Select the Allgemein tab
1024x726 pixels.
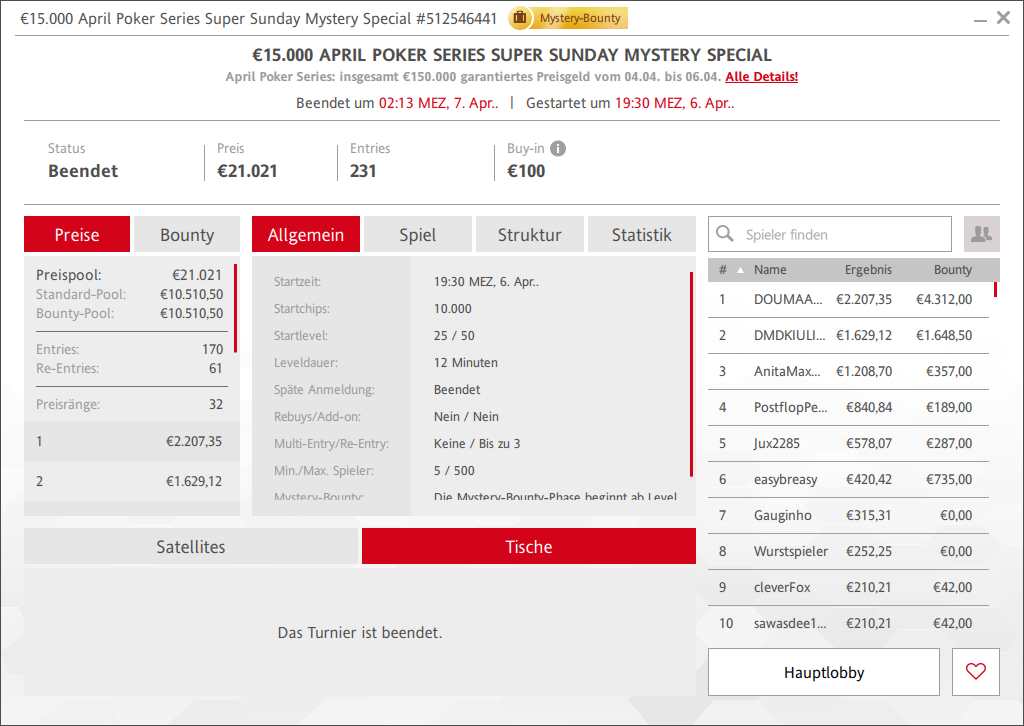click(306, 234)
